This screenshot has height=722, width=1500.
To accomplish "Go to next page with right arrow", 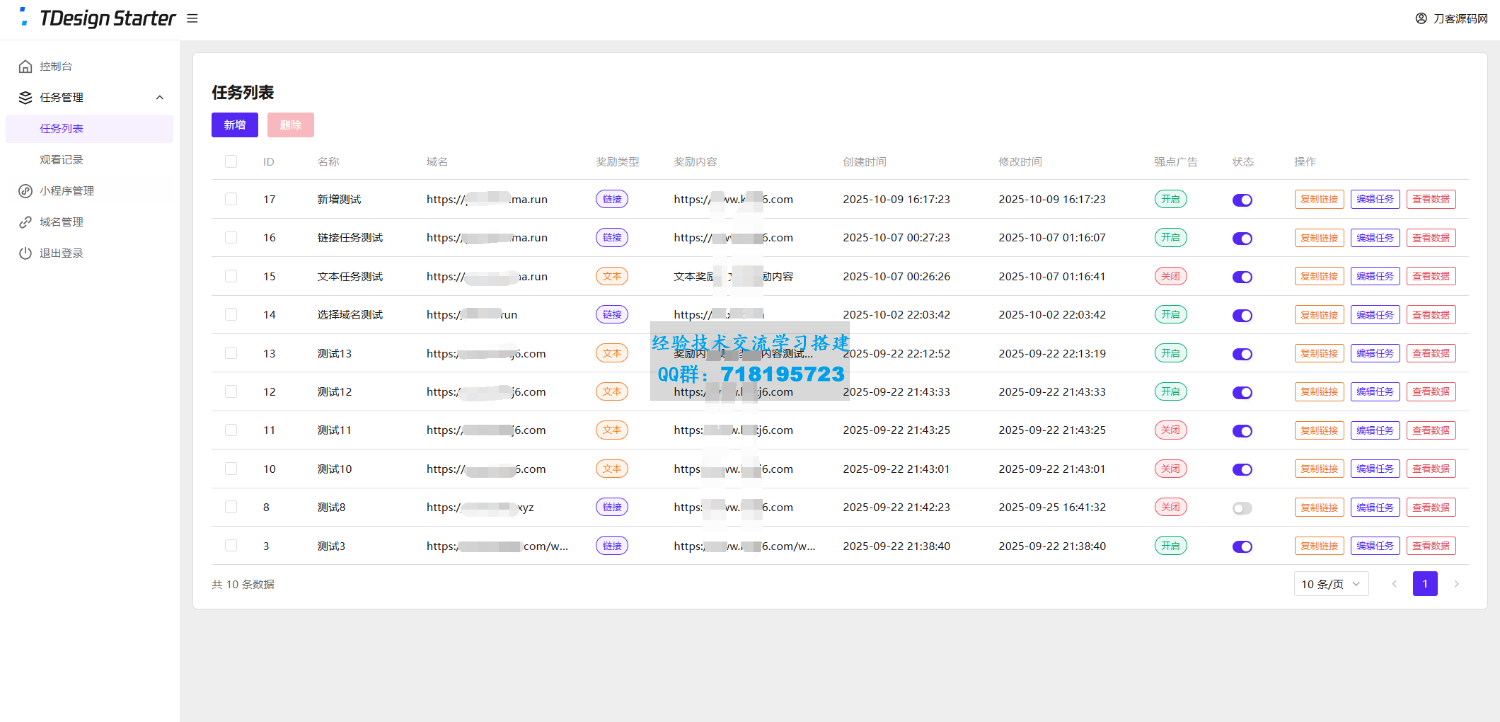I will pos(1456,584).
